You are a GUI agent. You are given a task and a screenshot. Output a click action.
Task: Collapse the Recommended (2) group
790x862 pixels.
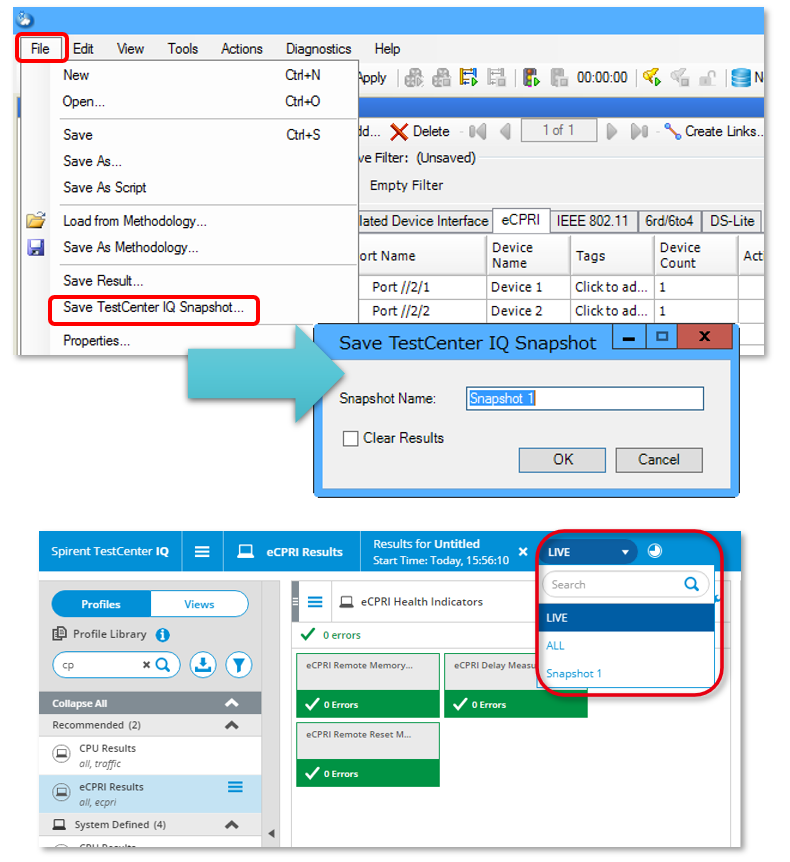[x=232, y=725]
